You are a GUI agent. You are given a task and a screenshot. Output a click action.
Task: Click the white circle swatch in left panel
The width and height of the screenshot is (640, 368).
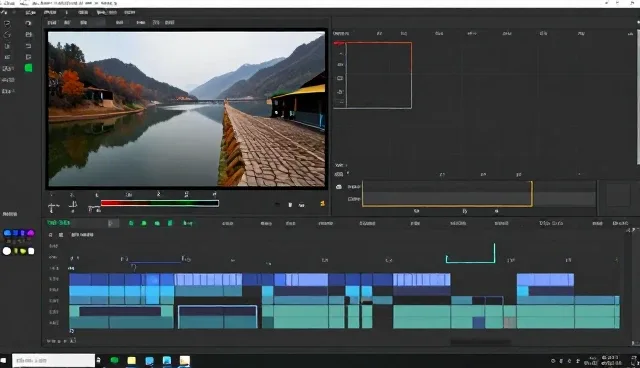click(7, 251)
